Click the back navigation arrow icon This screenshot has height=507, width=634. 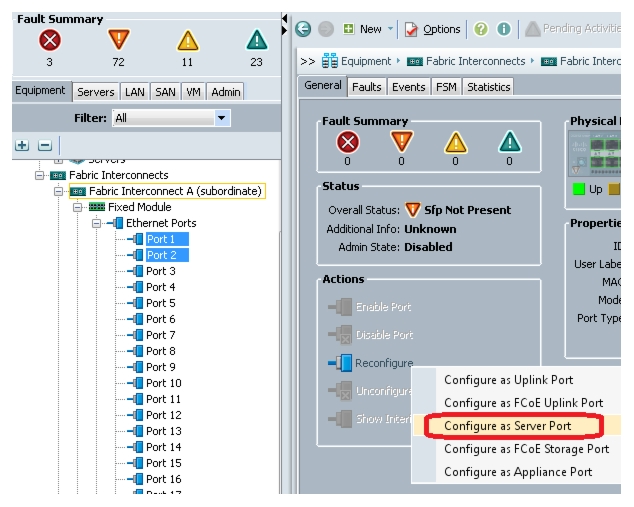[x=303, y=29]
